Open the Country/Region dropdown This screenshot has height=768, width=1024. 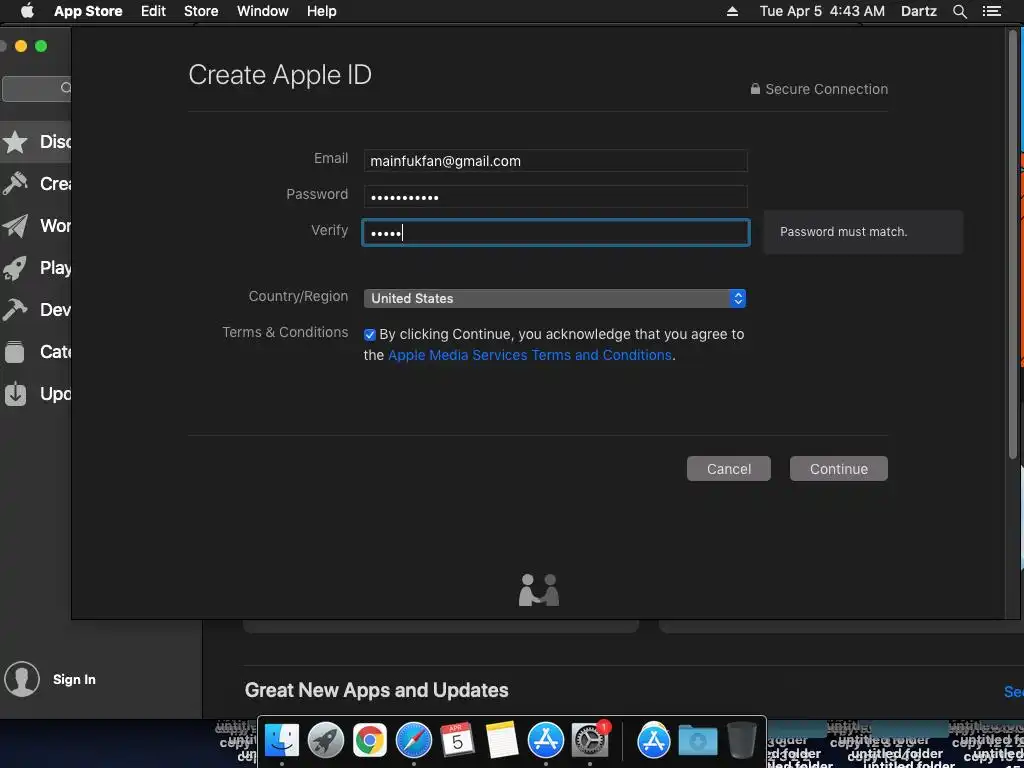point(554,298)
